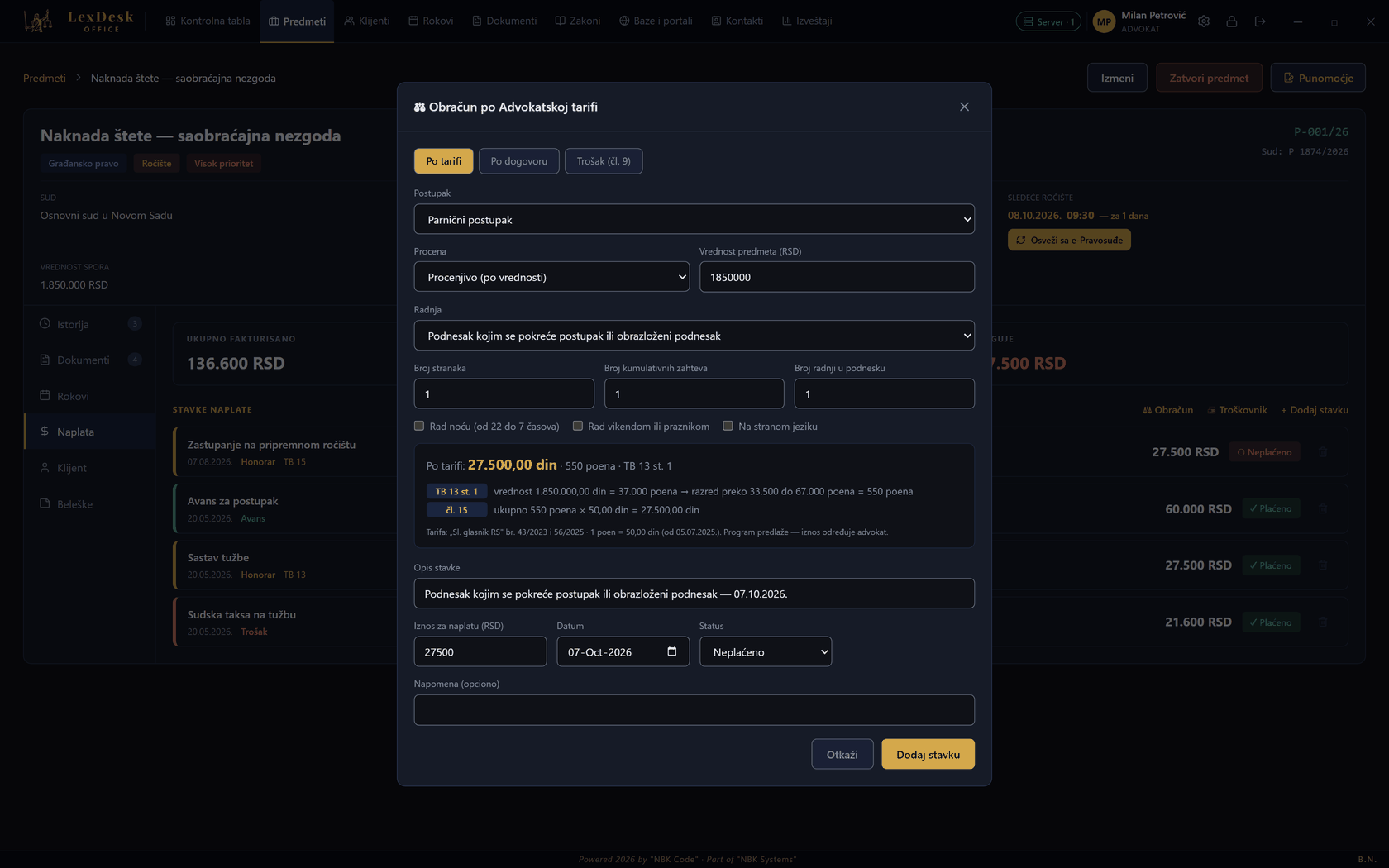
Task: Click the lock icon in header
Action: click(x=1232, y=21)
